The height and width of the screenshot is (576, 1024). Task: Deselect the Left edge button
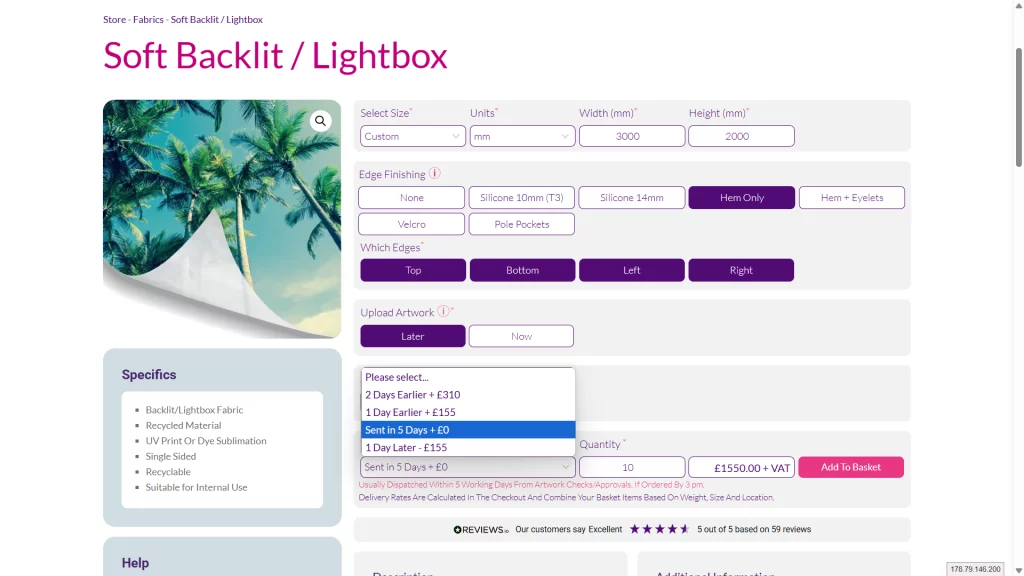click(632, 270)
